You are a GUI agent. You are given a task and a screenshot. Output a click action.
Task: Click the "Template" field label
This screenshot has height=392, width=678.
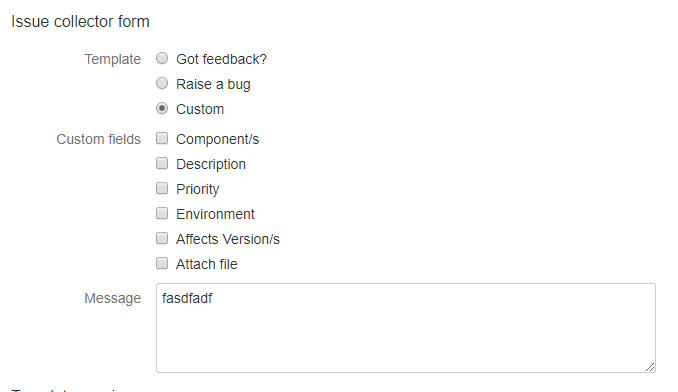click(x=112, y=59)
